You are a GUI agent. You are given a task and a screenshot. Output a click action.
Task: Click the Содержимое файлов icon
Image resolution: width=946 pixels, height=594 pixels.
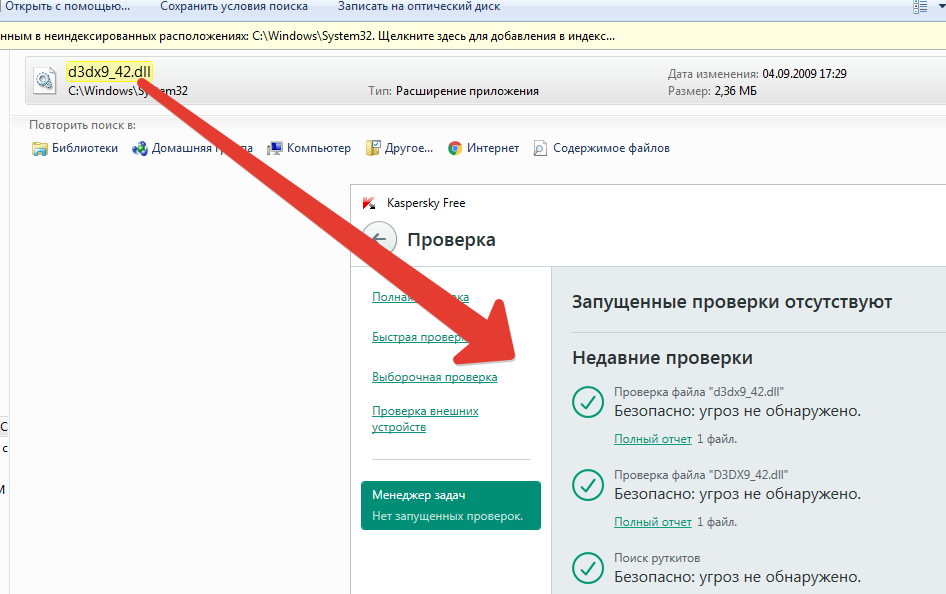click(x=540, y=147)
